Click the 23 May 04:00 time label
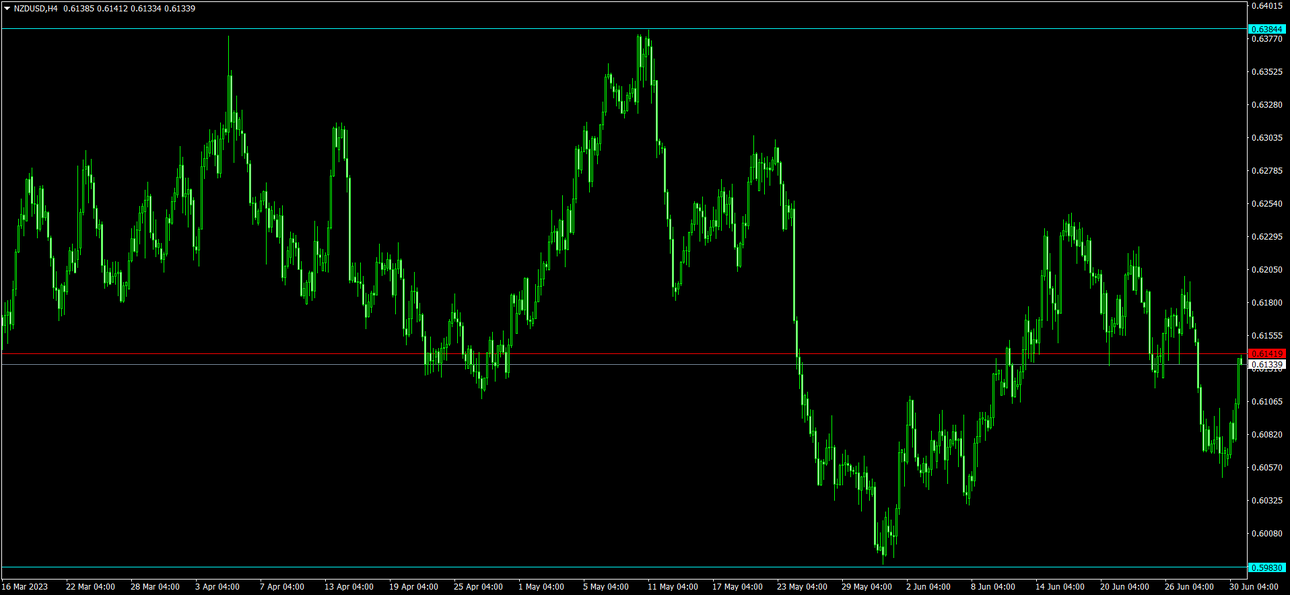Screen dimensions: 1290x595 (x=801, y=587)
